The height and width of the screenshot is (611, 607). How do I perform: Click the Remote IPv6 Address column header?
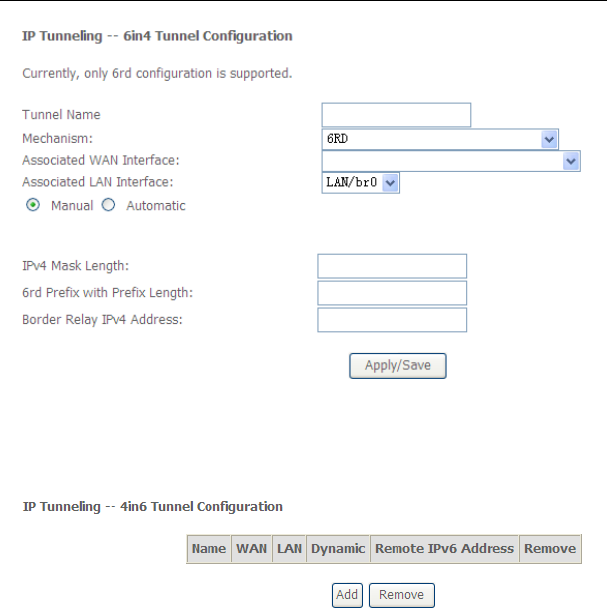pyautogui.click(x=444, y=549)
